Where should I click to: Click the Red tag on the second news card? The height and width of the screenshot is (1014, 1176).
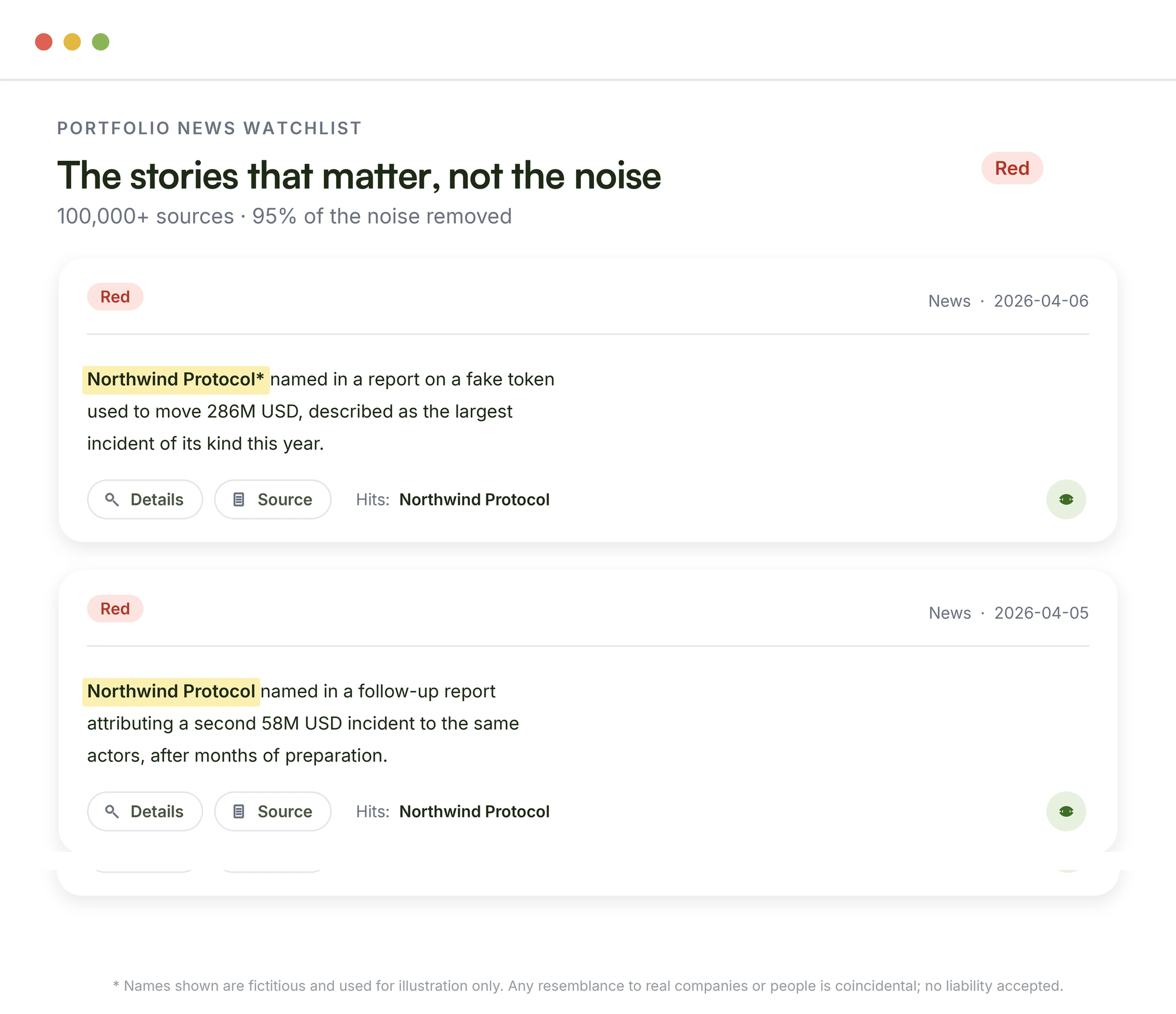(115, 608)
